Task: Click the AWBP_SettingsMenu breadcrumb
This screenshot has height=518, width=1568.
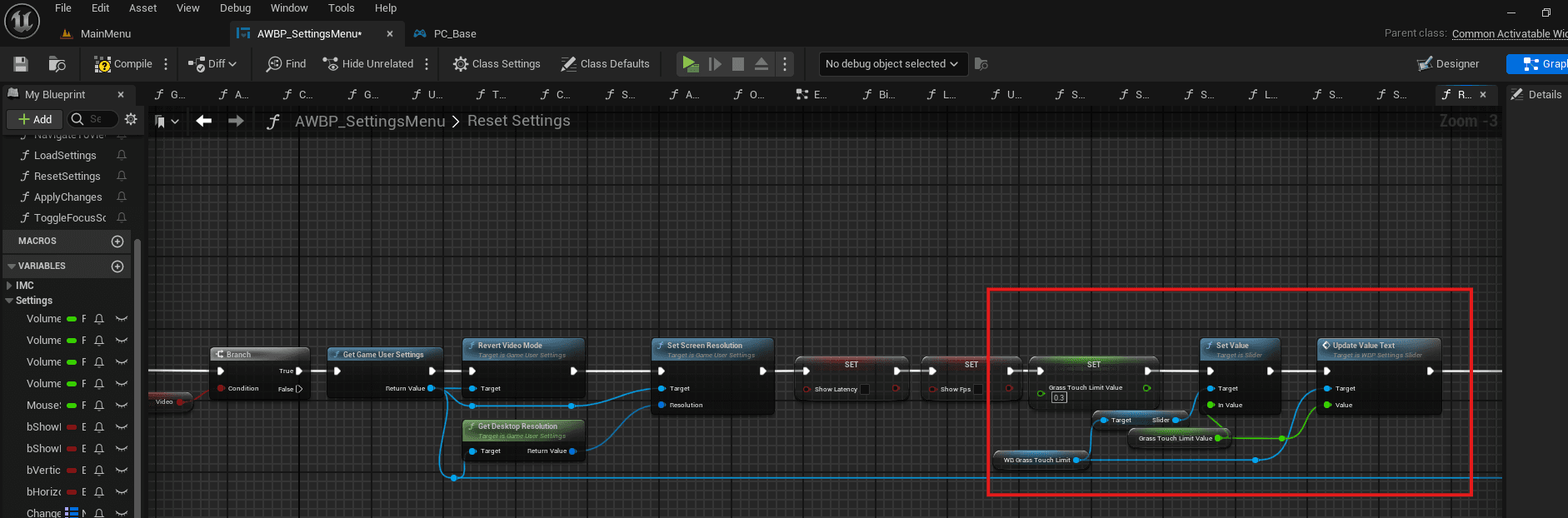Action: click(370, 122)
